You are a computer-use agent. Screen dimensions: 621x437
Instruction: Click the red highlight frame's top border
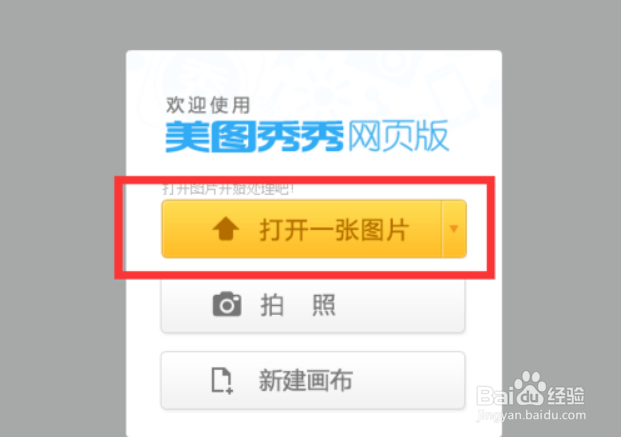pyautogui.click(x=304, y=180)
